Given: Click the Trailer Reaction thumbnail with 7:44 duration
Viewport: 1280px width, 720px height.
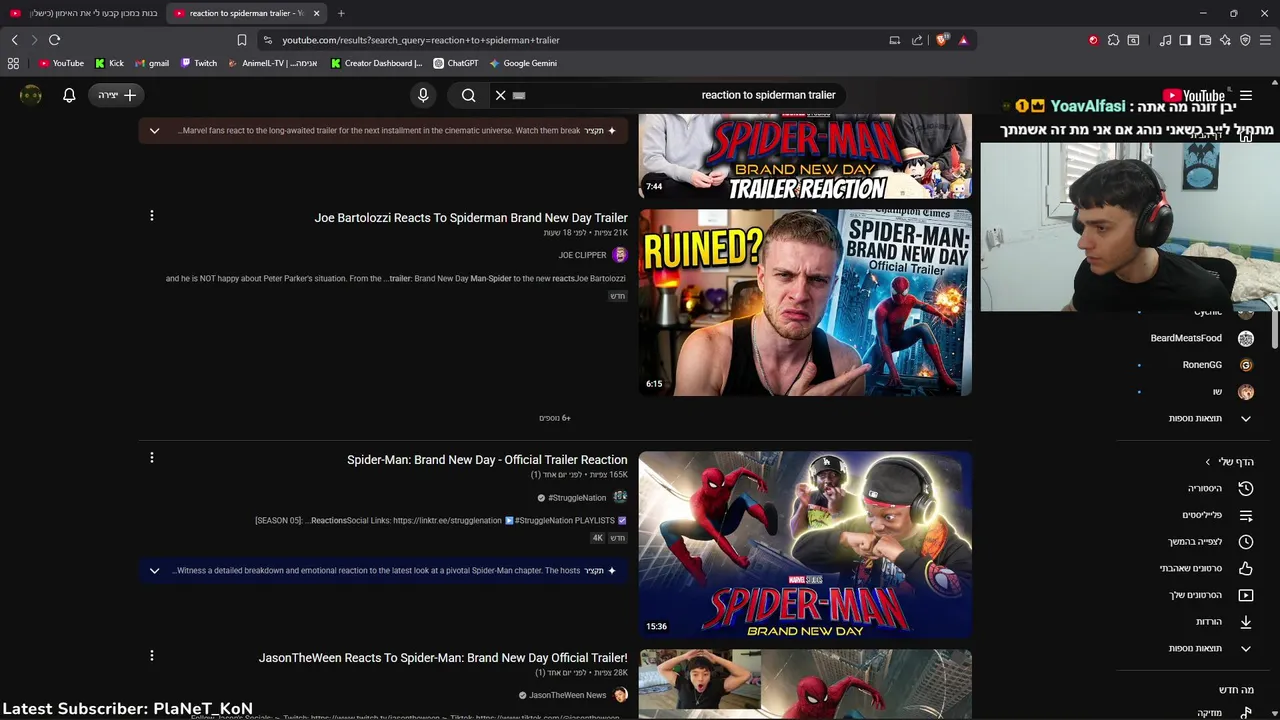Looking at the screenshot, I should (805, 156).
